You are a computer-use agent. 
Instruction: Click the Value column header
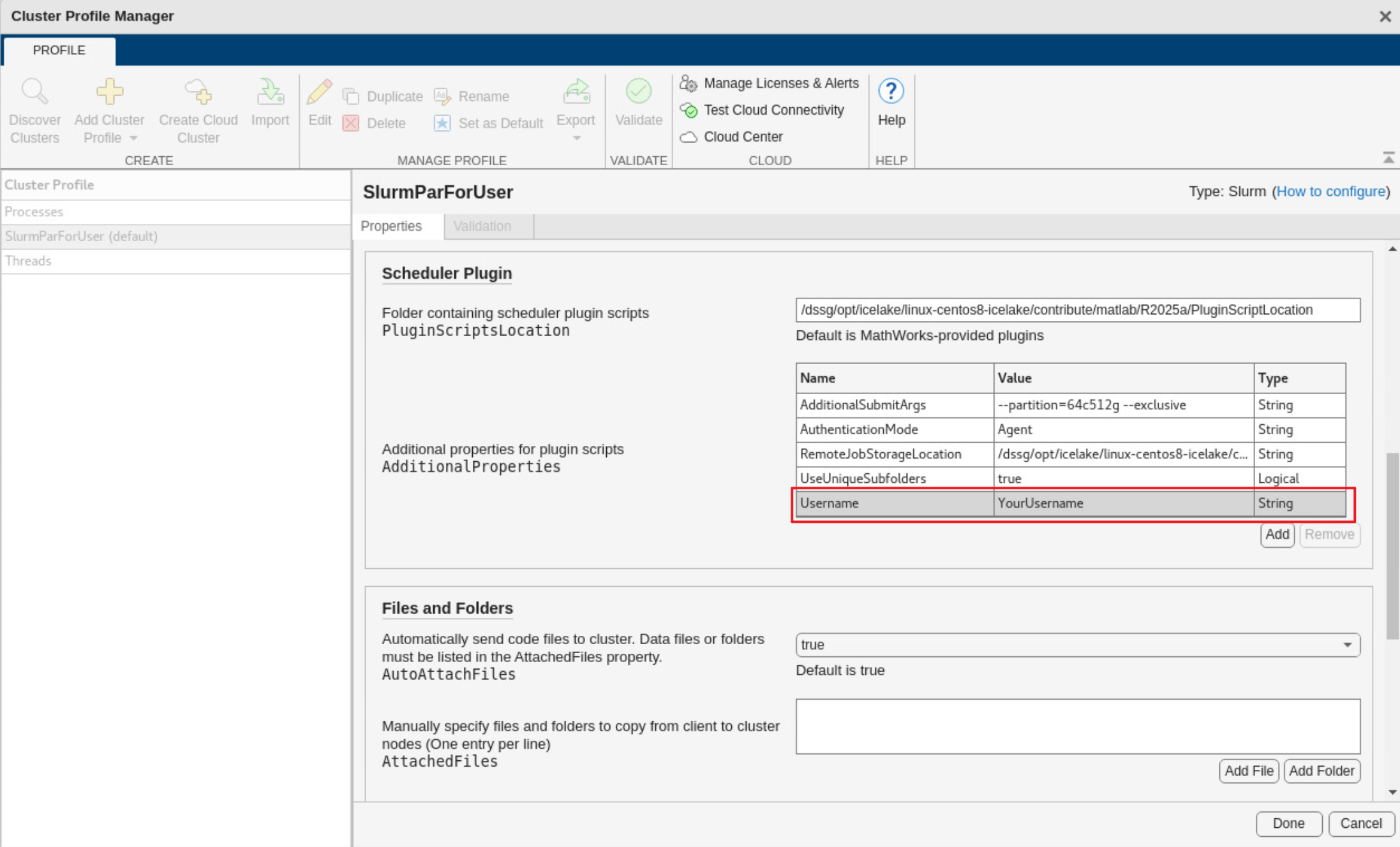click(x=1123, y=378)
